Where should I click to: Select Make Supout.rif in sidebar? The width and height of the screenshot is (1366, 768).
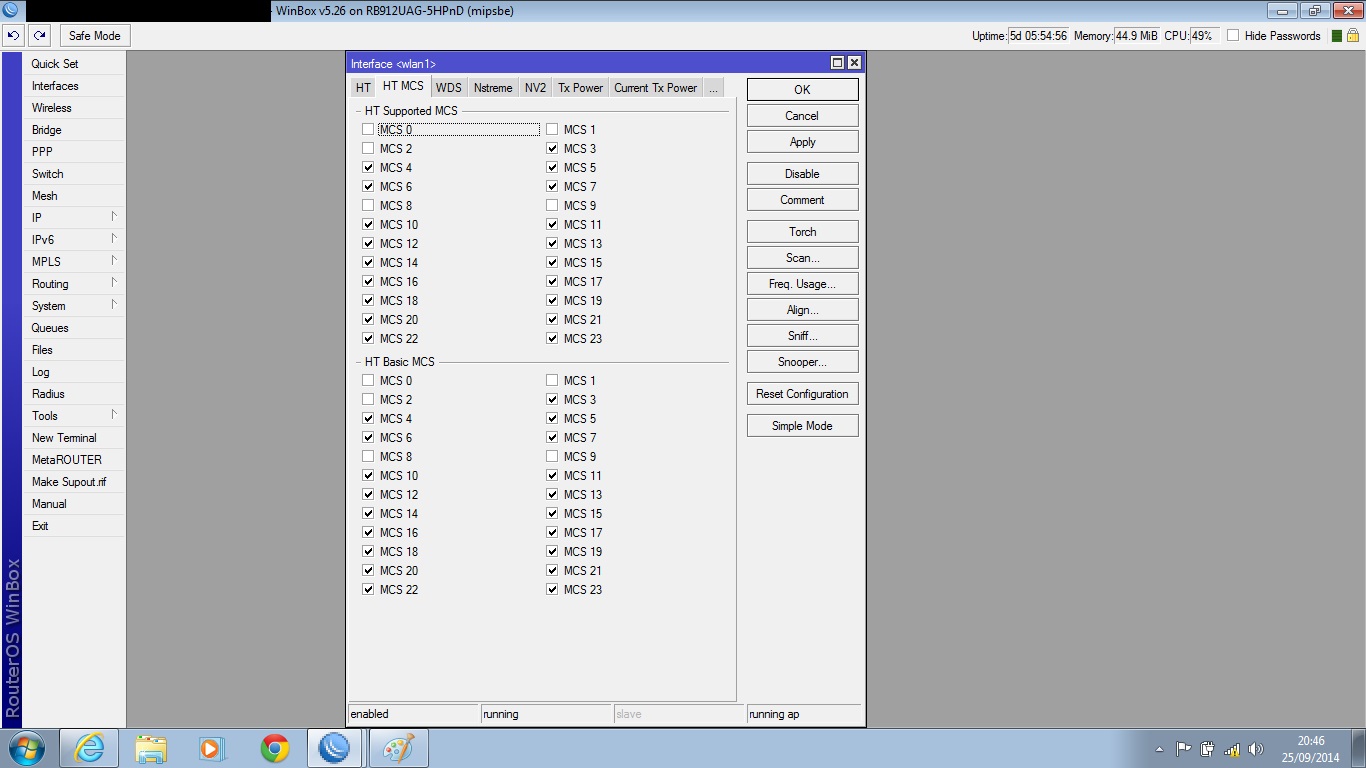[75, 482]
